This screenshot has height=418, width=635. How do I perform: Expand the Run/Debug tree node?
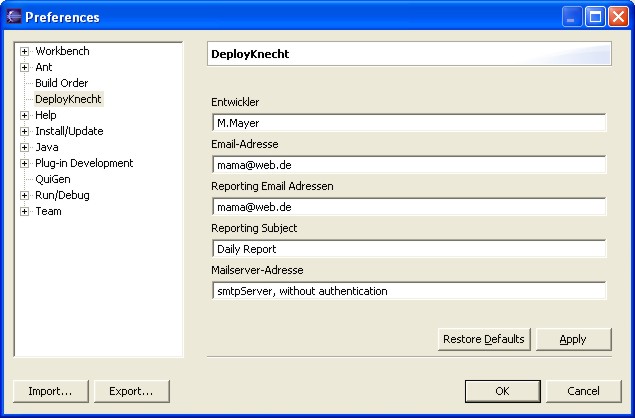click(24, 195)
